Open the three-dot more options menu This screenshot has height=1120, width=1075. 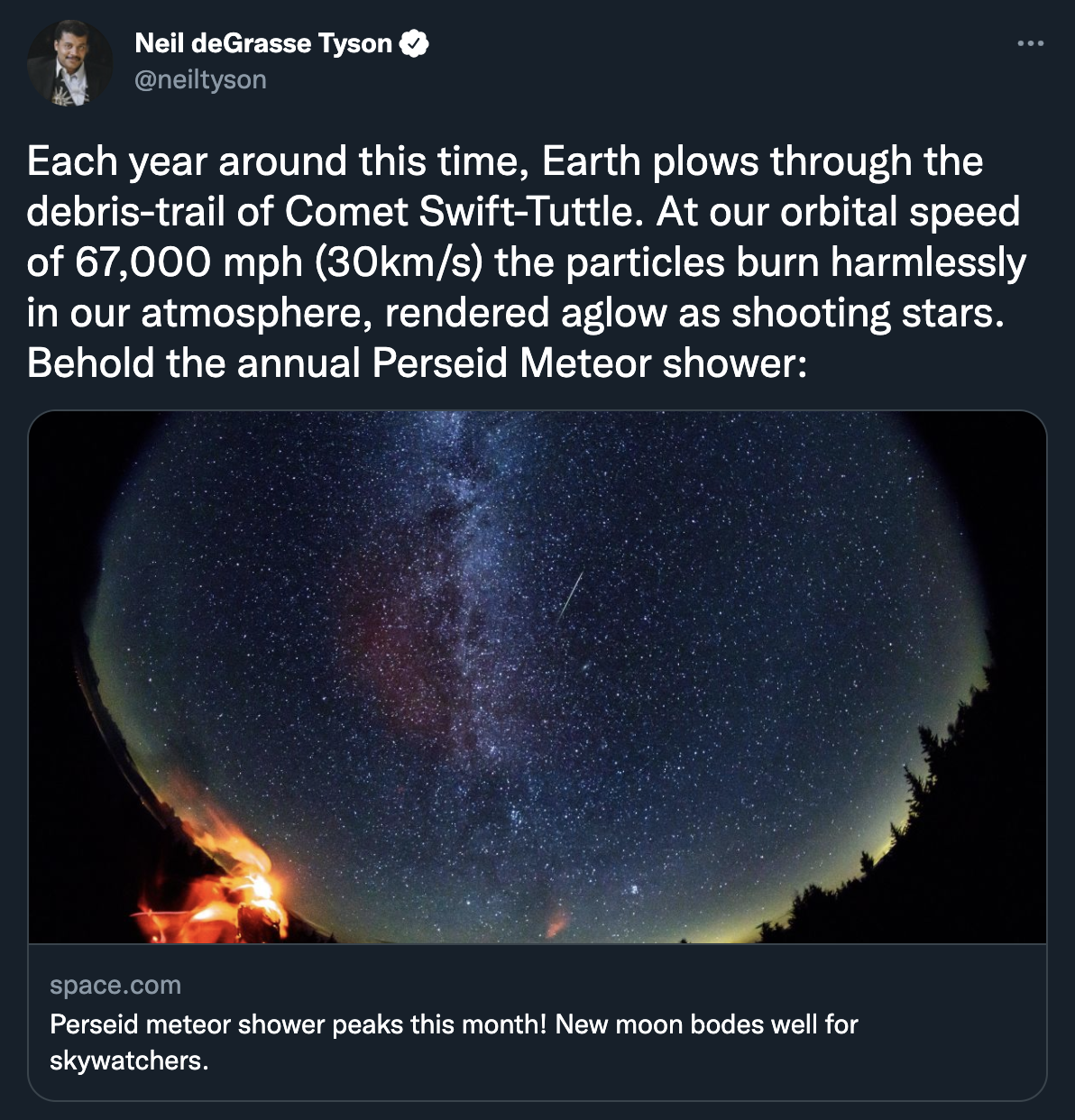coord(1030,42)
